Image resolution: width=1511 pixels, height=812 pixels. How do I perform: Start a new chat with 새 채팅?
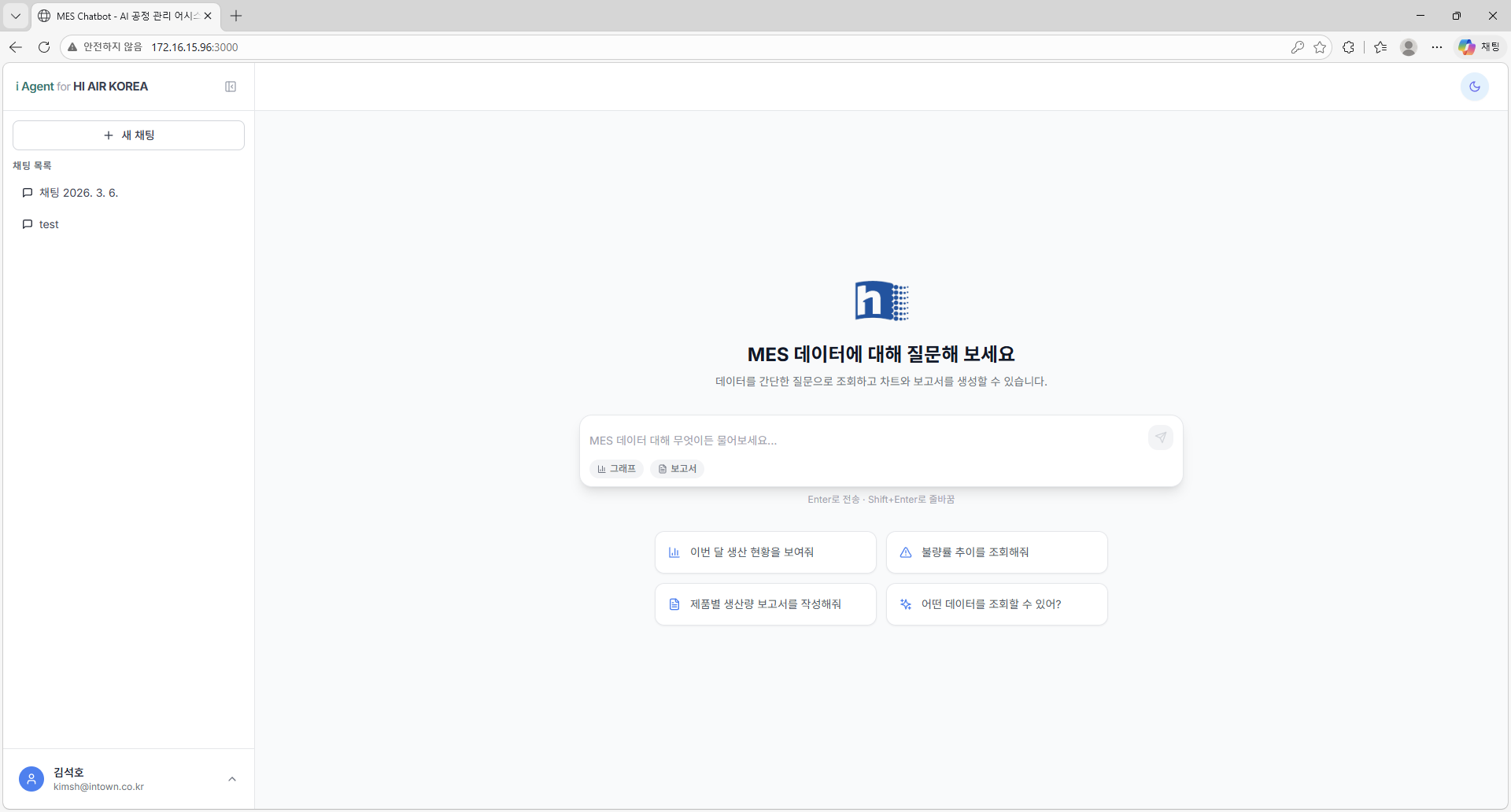(128, 135)
